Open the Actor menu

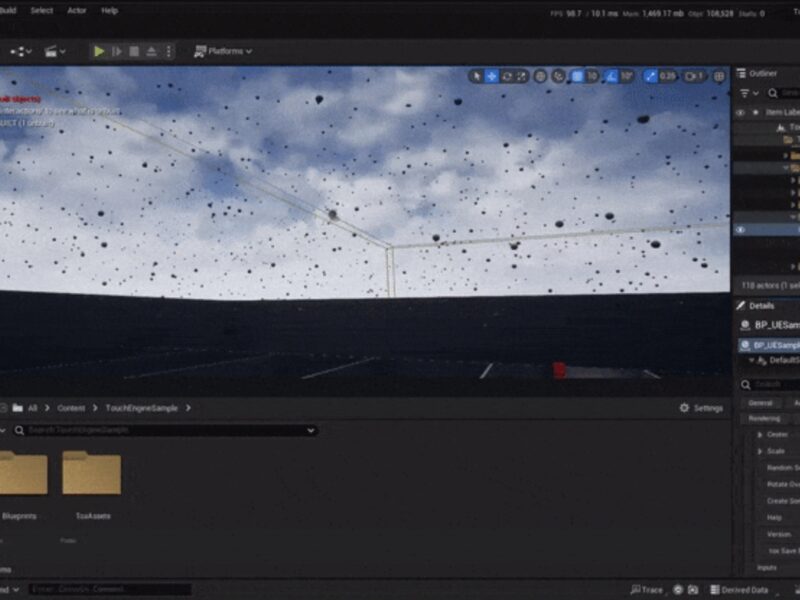pyautogui.click(x=77, y=10)
